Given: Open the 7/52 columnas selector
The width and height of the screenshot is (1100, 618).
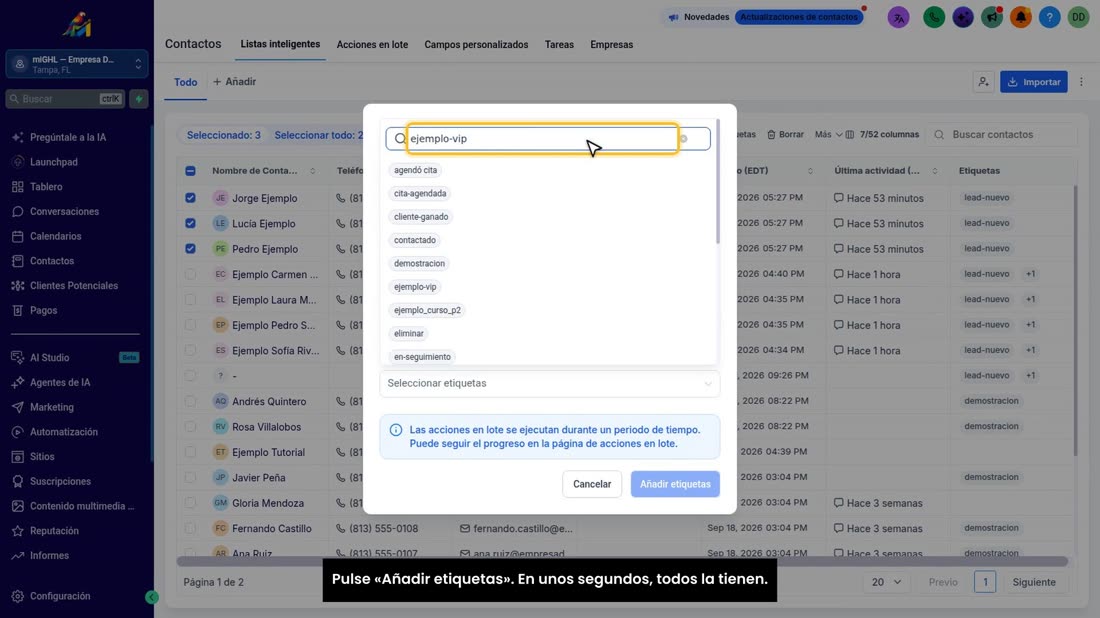Looking at the screenshot, I should (883, 135).
